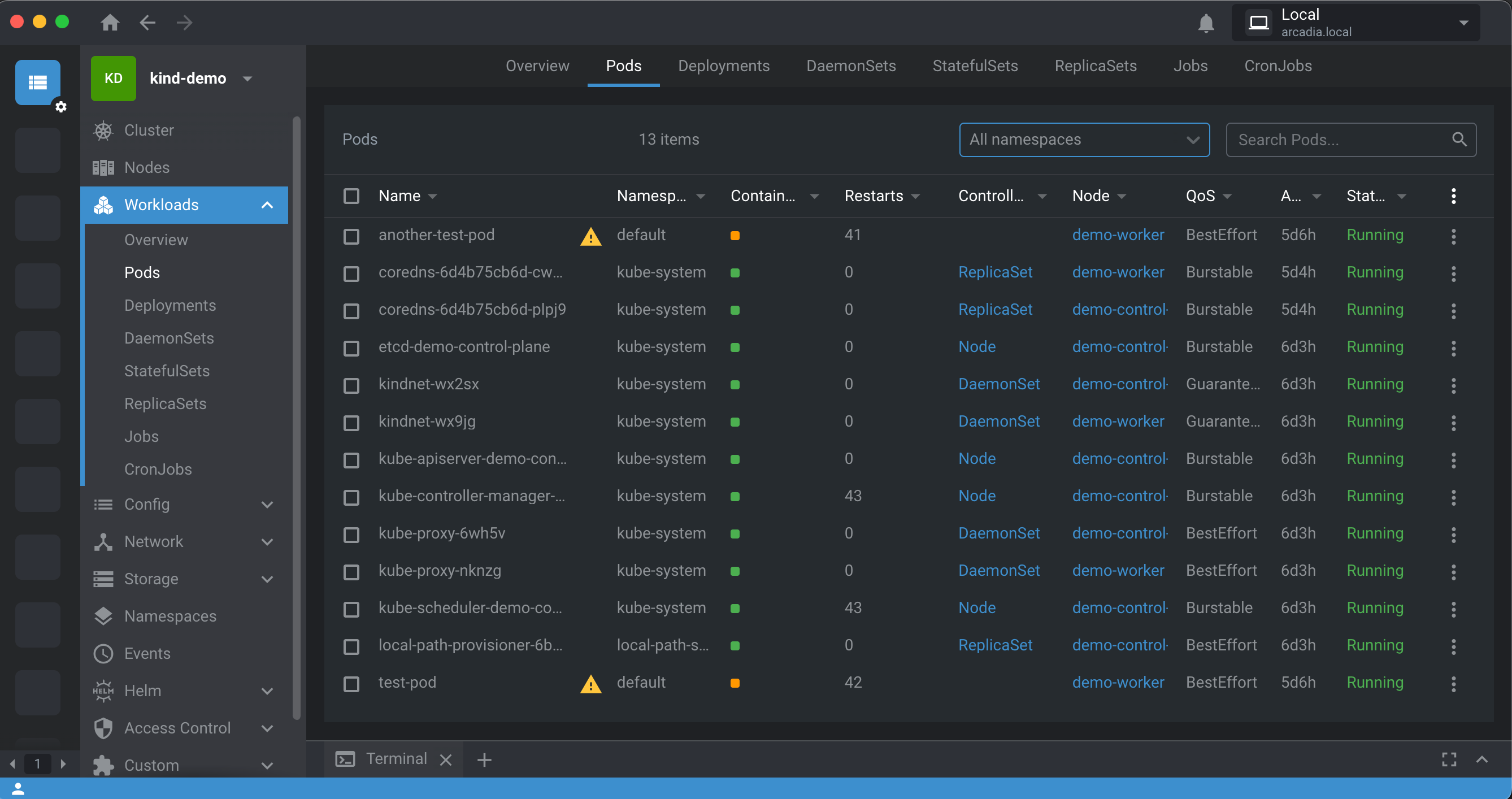The height and width of the screenshot is (799, 1512).
Task: Switch to the Deployments tab
Action: 723,66
